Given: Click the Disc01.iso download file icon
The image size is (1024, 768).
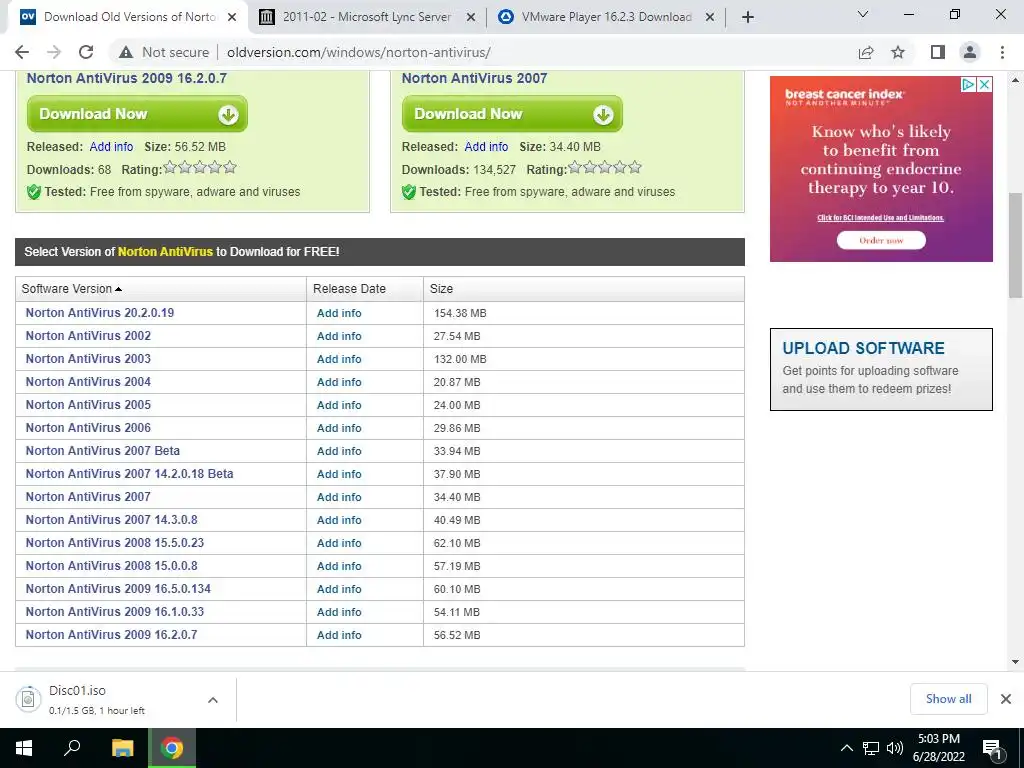Looking at the screenshot, I should (28, 699).
